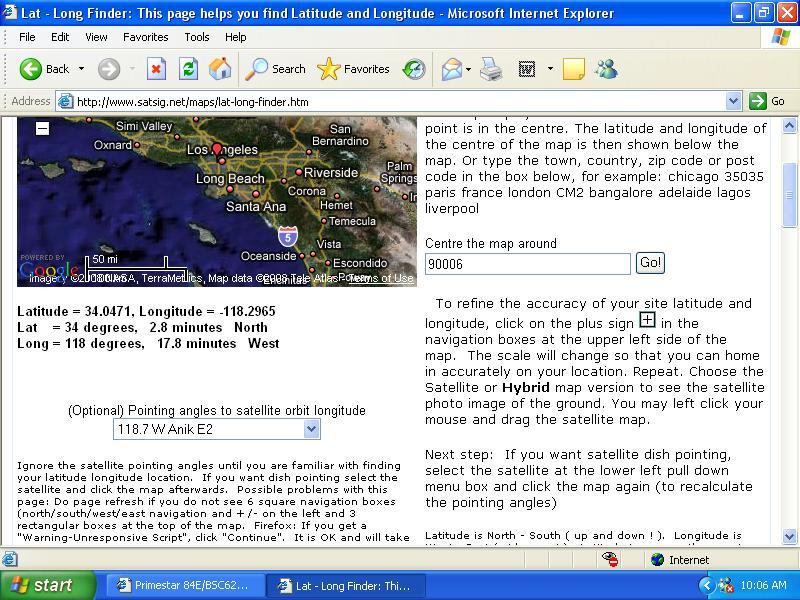Click the green Go arrow button
Image resolution: width=800 pixels, height=600 pixels.
pyautogui.click(x=758, y=101)
